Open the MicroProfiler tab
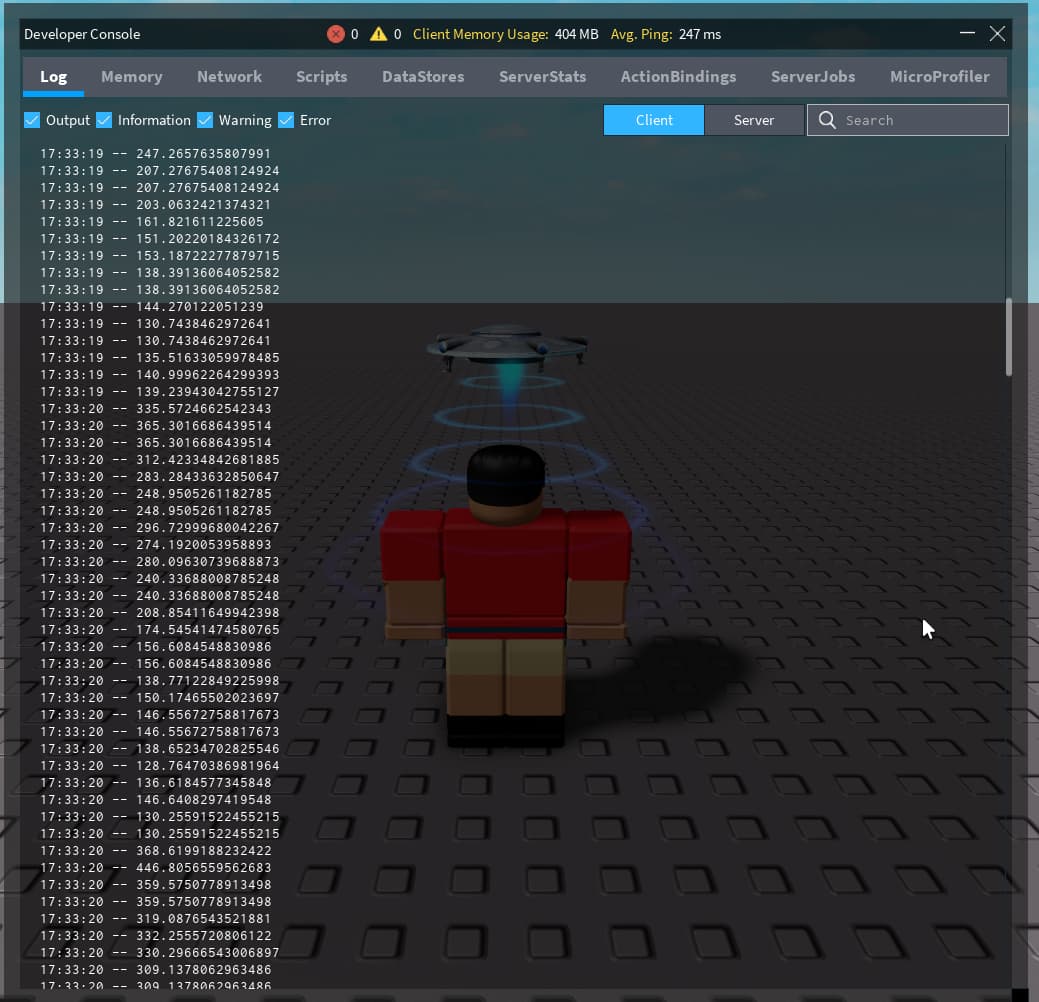 [x=940, y=77]
